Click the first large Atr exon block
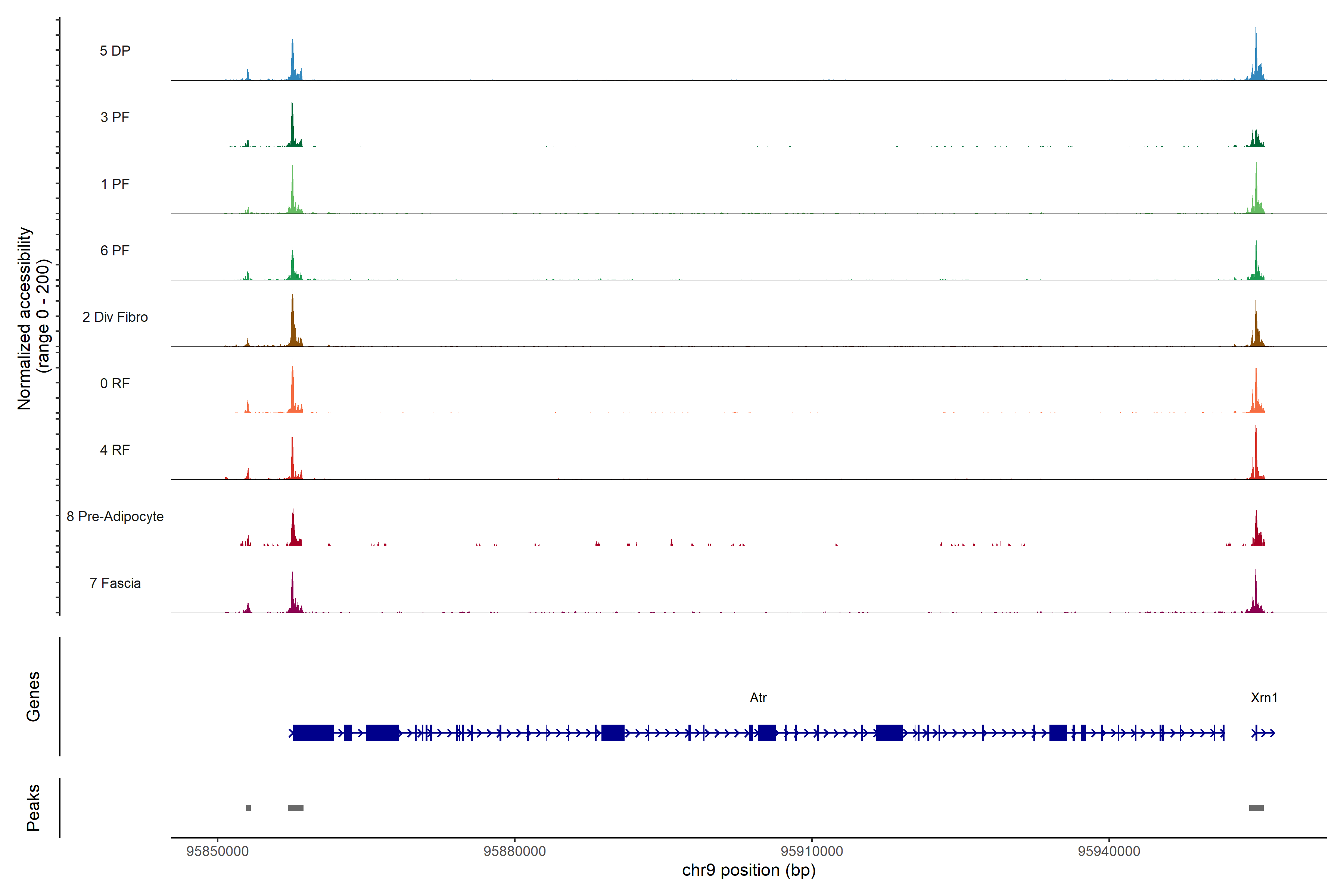 (313, 732)
